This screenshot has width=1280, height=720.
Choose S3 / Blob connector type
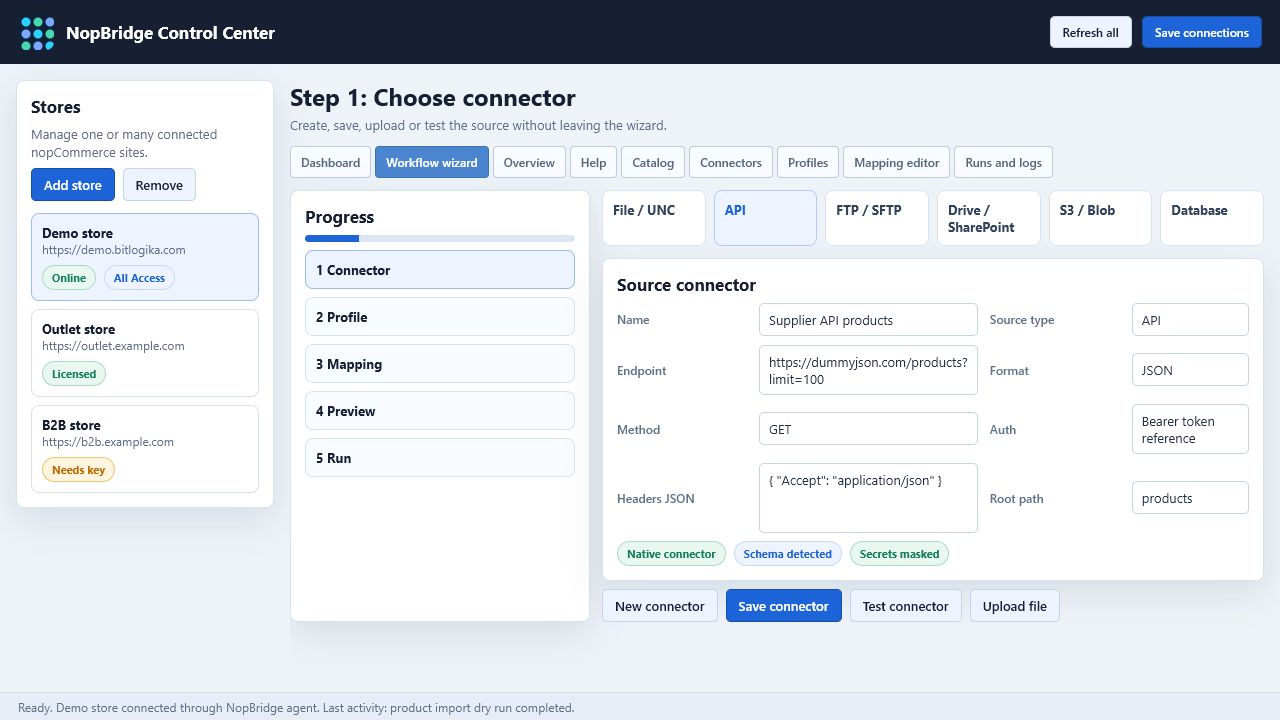1100,218
